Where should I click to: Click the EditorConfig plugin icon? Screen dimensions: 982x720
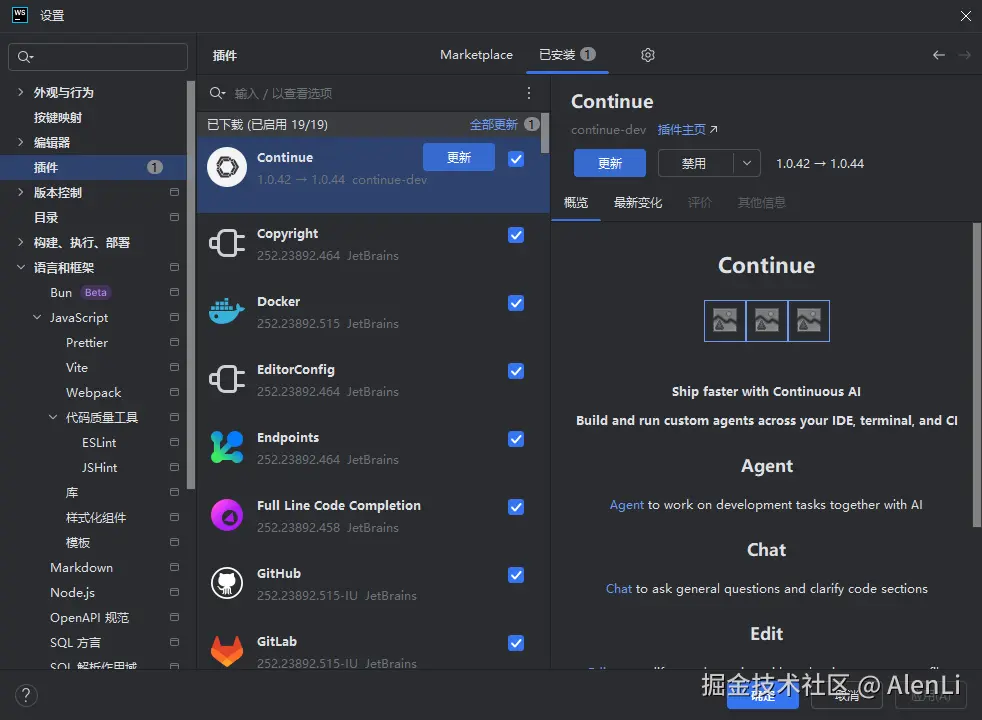(227, 379)
